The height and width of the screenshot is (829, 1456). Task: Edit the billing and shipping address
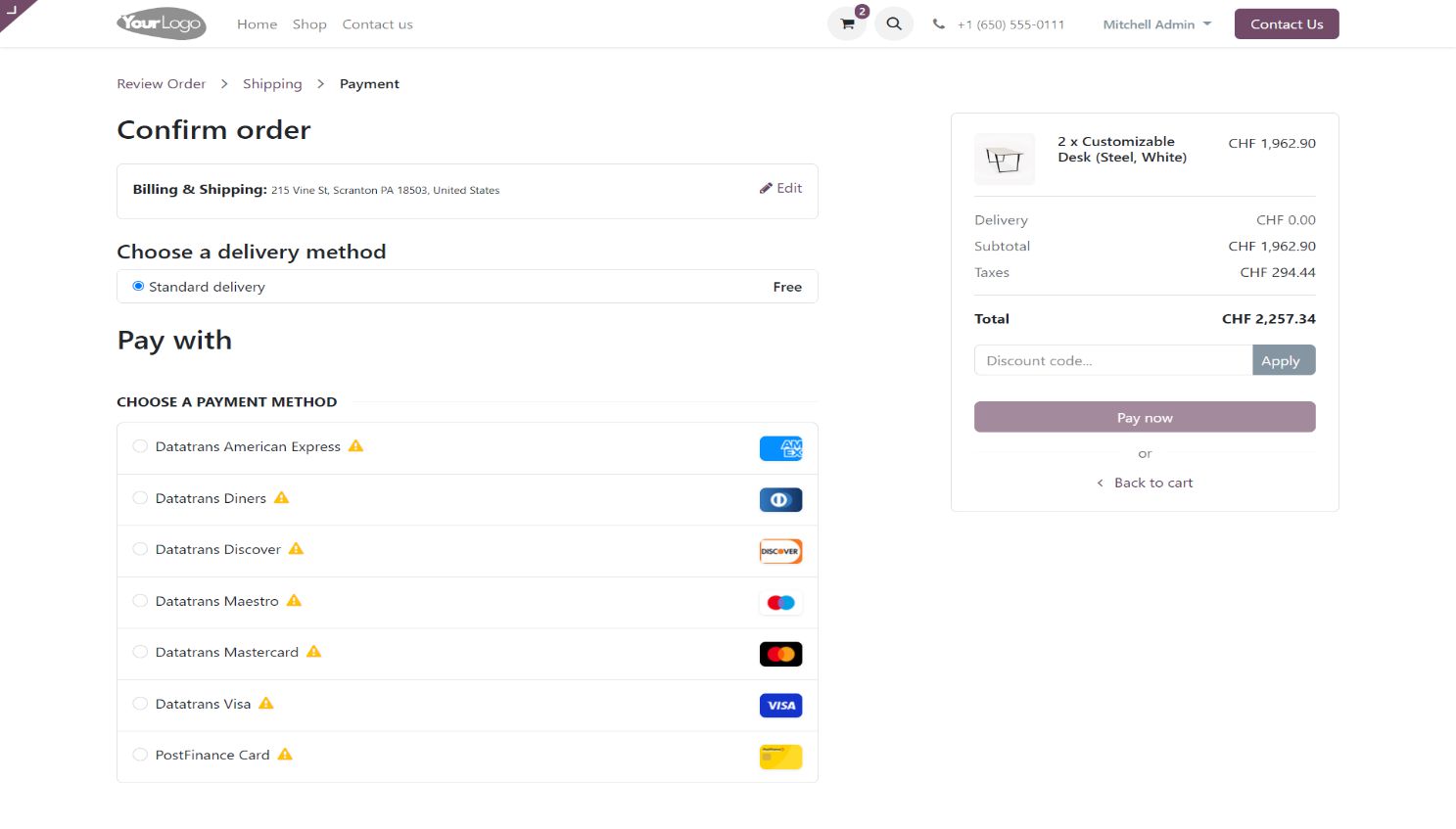[x=780, y=188]
